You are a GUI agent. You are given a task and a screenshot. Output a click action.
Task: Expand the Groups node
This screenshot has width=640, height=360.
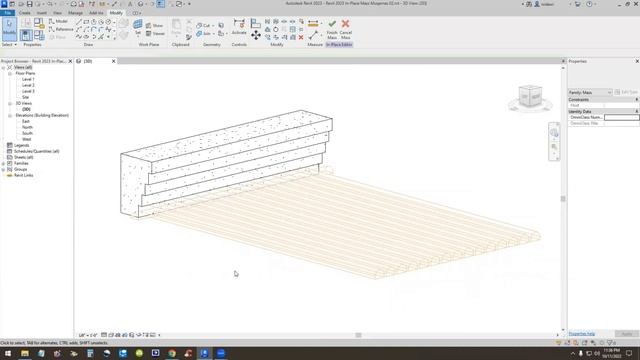click(x=4, y=169)
